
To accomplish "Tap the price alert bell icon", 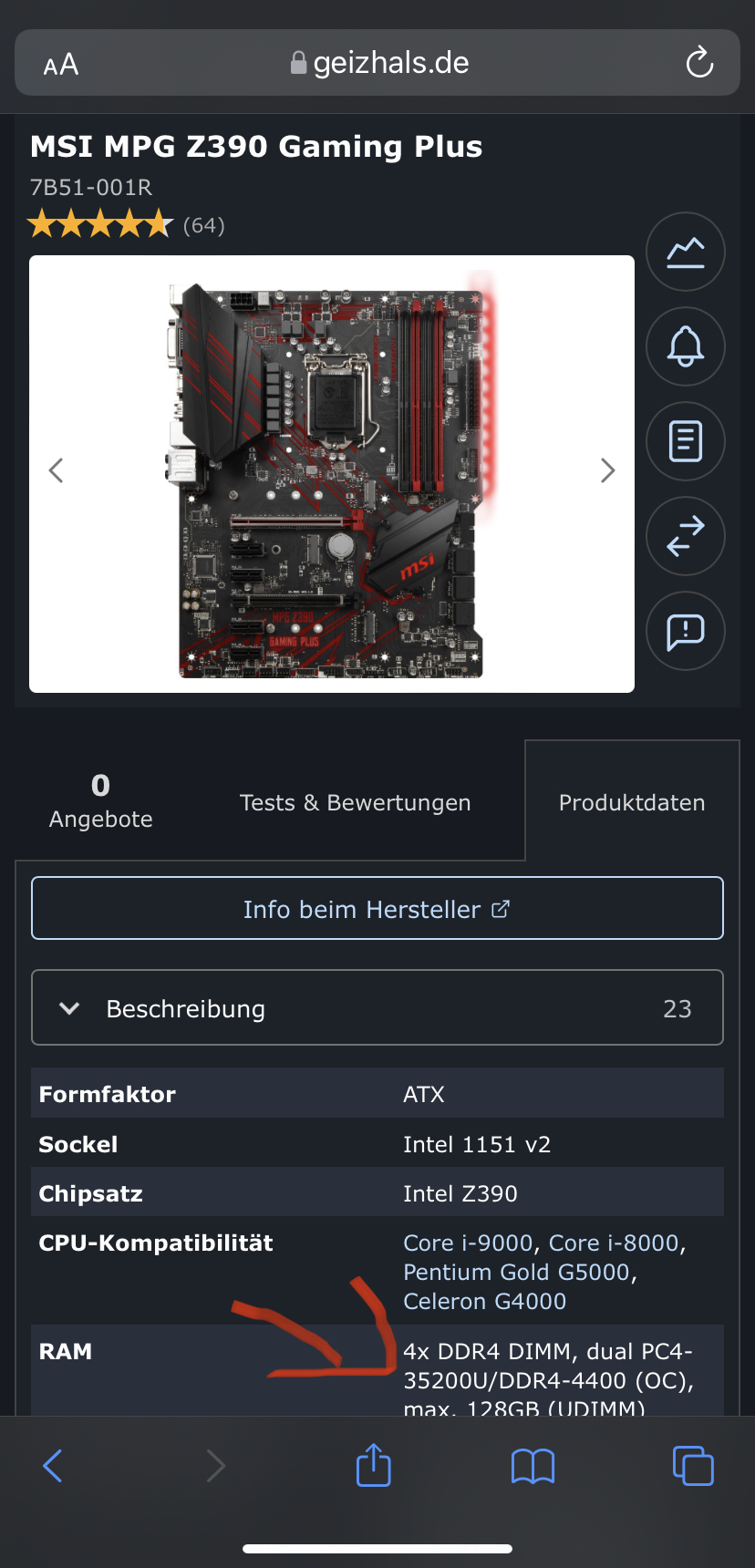I will [x=686, y=346].
